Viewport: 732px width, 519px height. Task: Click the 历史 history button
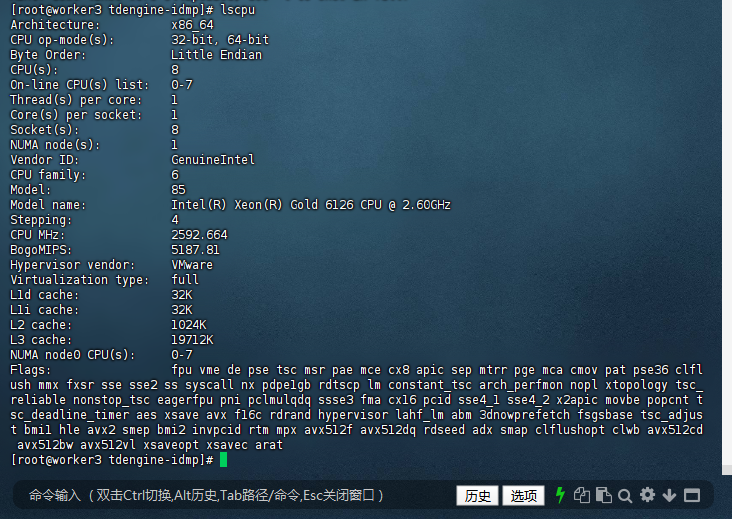click(x=477, y=495)
